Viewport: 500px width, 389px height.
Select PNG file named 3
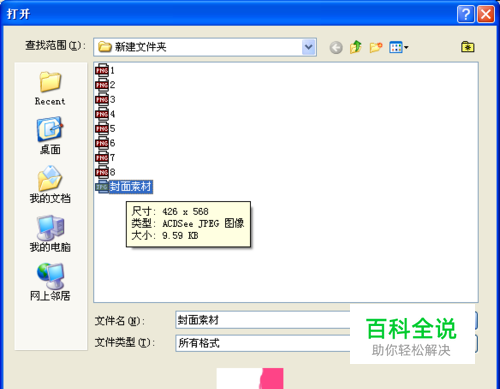pyautogui.click(x=105, y=99)
